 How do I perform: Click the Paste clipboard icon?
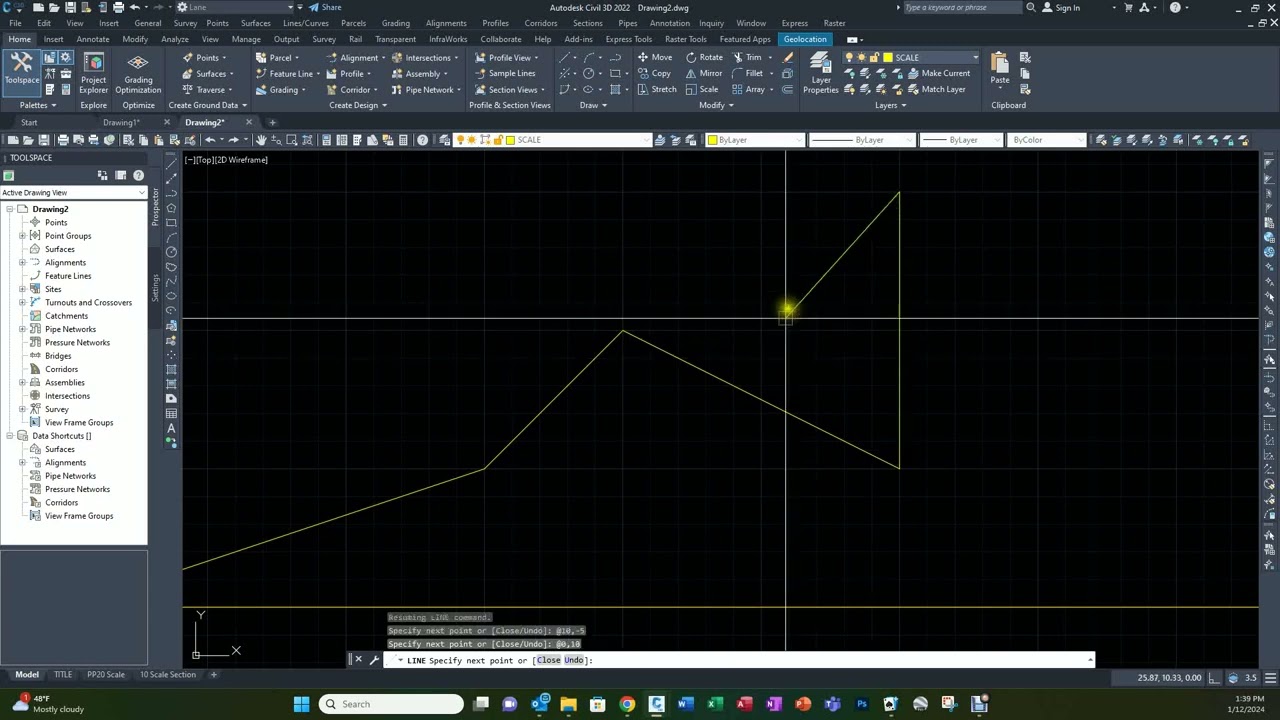point(1000,70)
